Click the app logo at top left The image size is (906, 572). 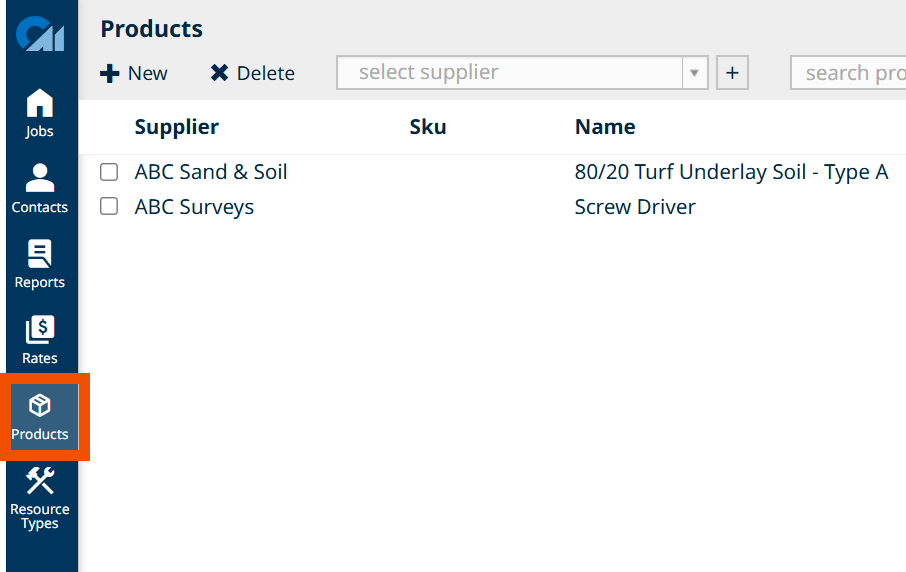click(x=40, y=34)
